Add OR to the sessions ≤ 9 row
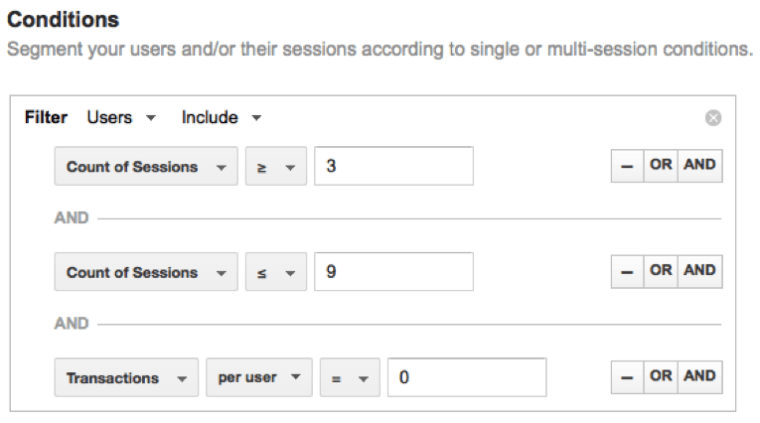The width and height of the screenshot is (760, 423). click(661, 271)
